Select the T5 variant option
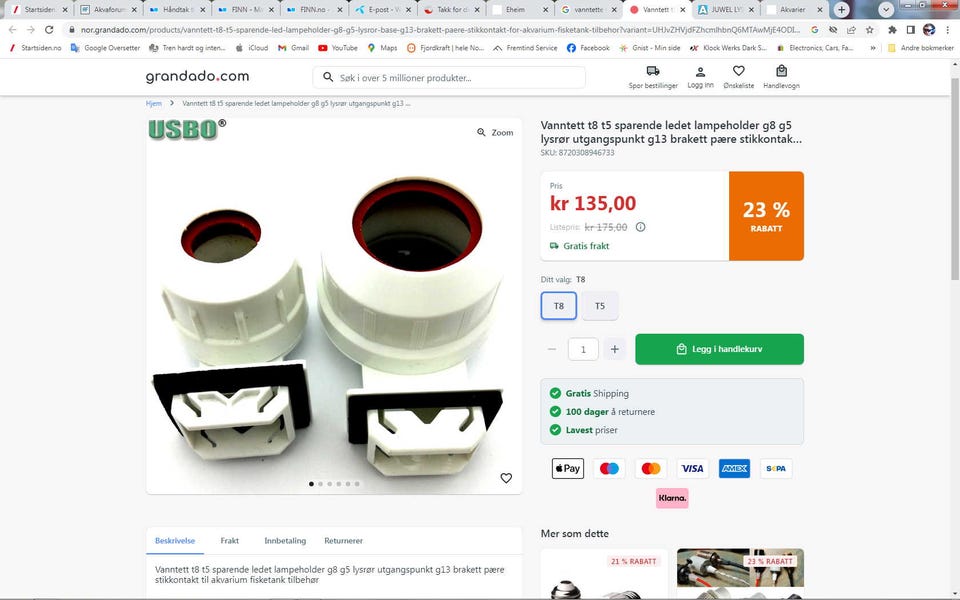 click(x=600, y=306)
